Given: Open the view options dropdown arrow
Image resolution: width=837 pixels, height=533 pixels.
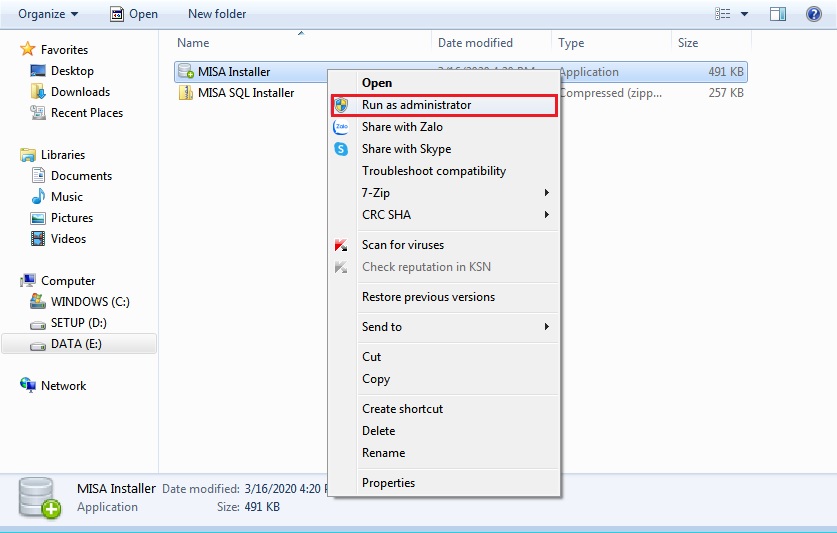Looking at the screenshot, I should tap(745, 14).
